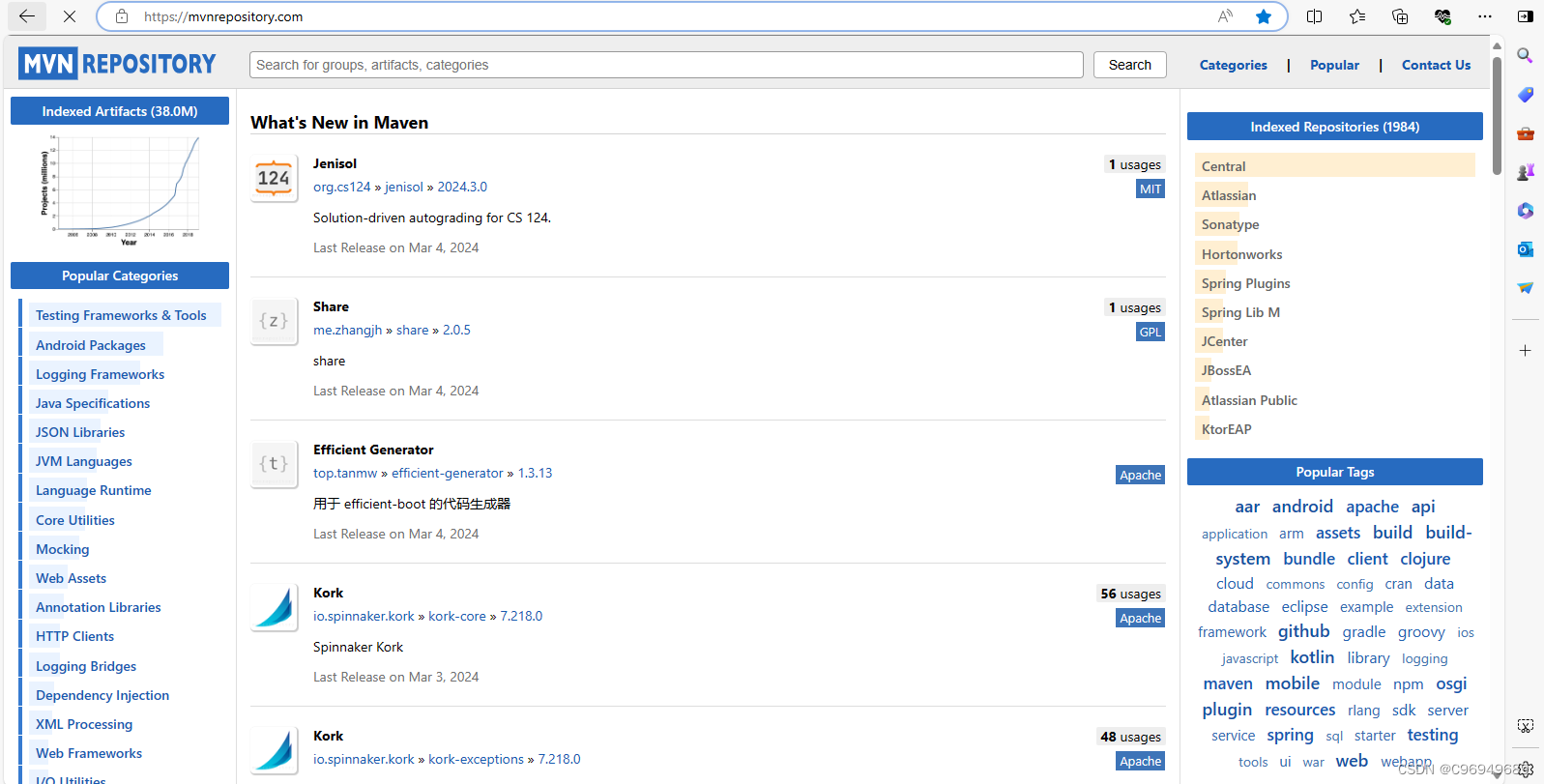Open the Favorites list icon
This screenshot has width=1544, height=784.
1357,16
